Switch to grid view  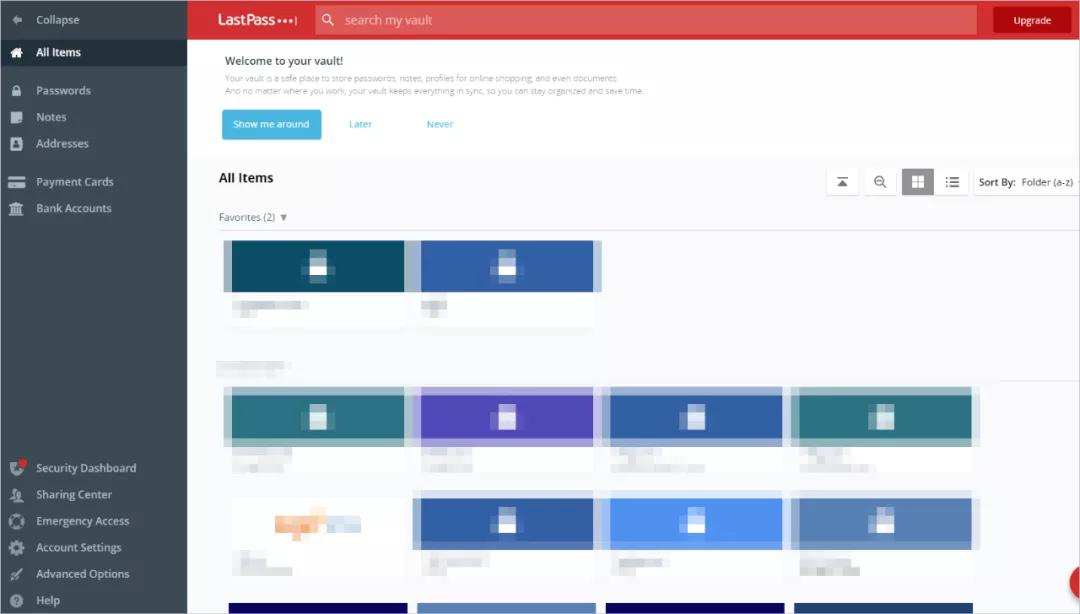917,182
